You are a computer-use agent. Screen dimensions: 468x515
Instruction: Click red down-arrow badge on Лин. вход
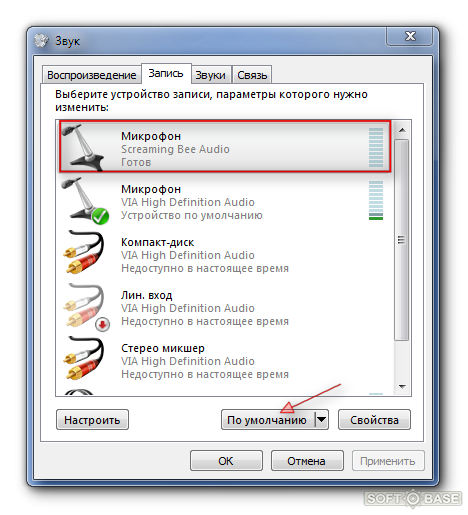103,324
